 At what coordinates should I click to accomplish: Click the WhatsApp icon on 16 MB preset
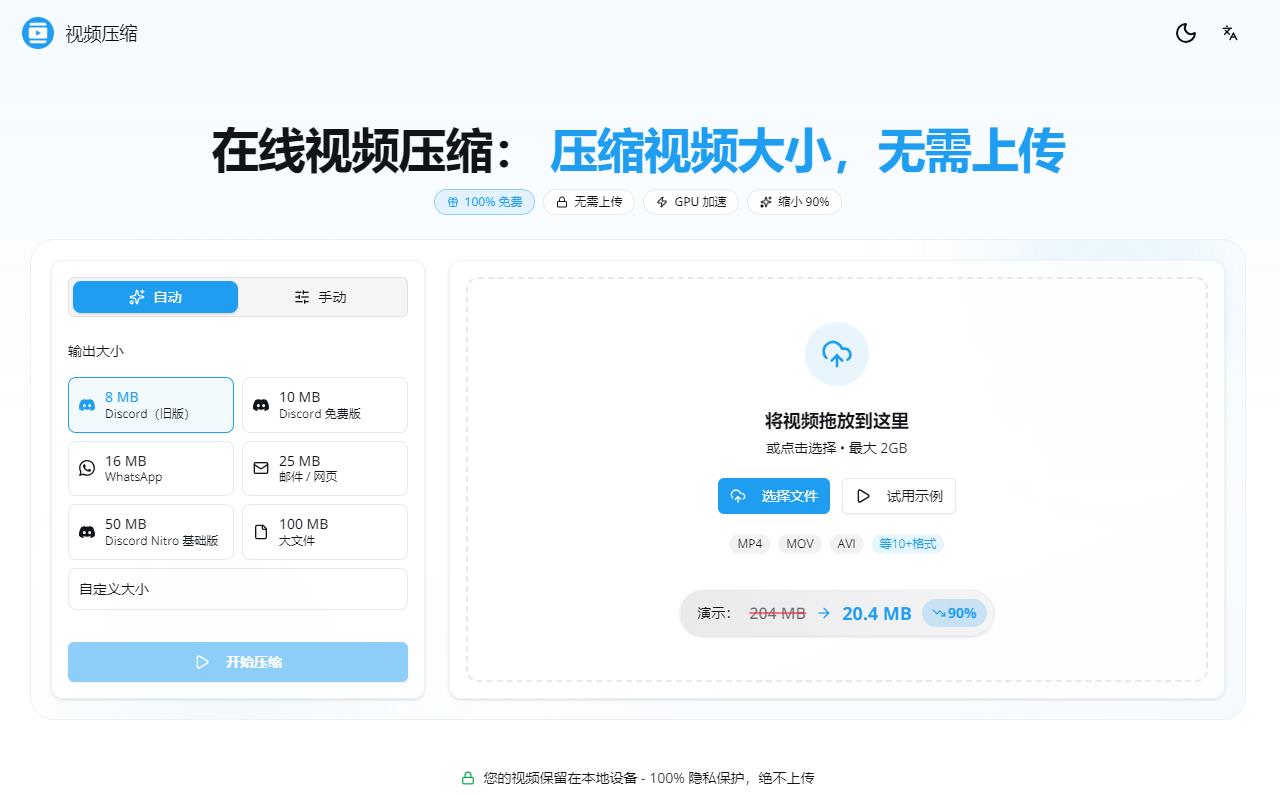(x=86, y=468)
